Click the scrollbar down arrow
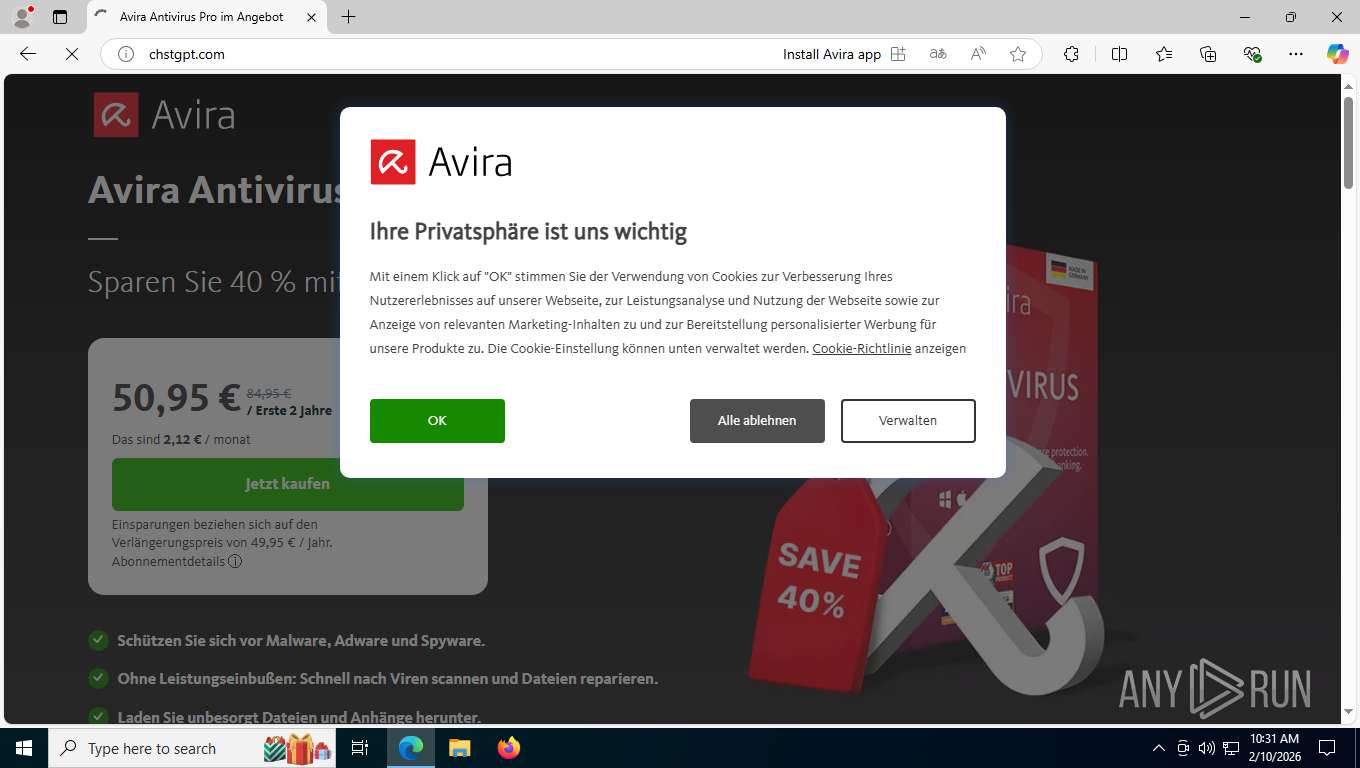The image size is (1360, 768). (1348, 711)
